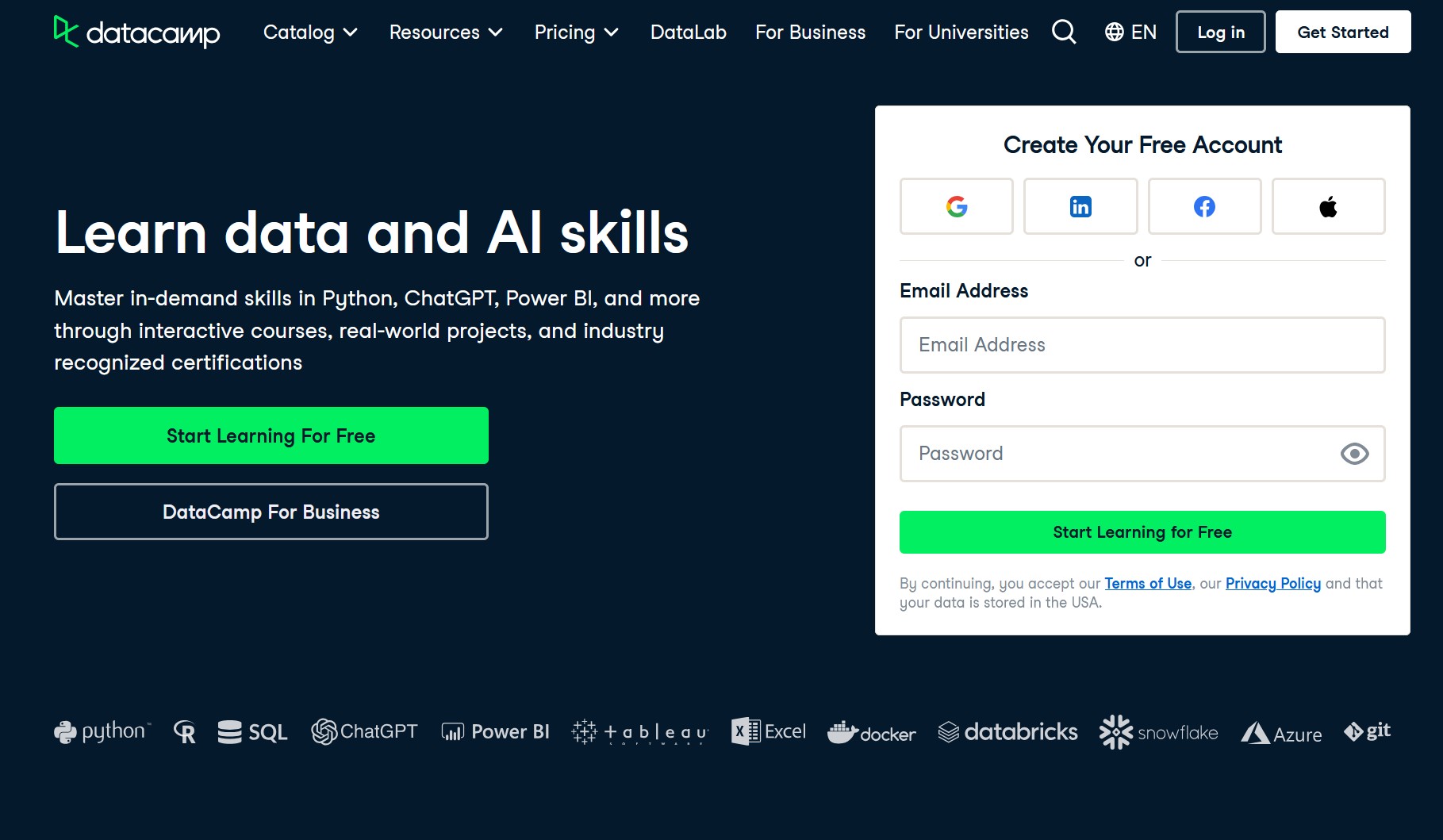The image size is (1443, 840).
Task: Go to For Business nav item
Action: point(810,32)
